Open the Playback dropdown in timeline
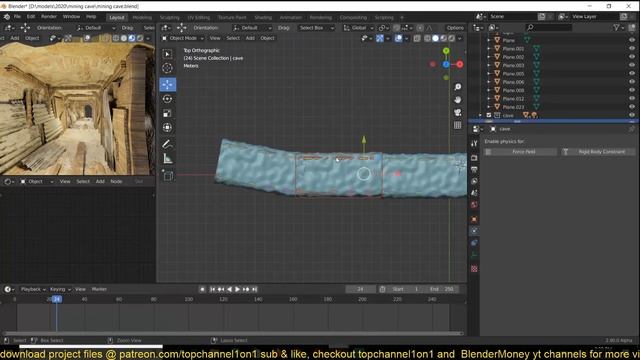The width and height of the screenshot is (640, 360). [x=33, y=289]
